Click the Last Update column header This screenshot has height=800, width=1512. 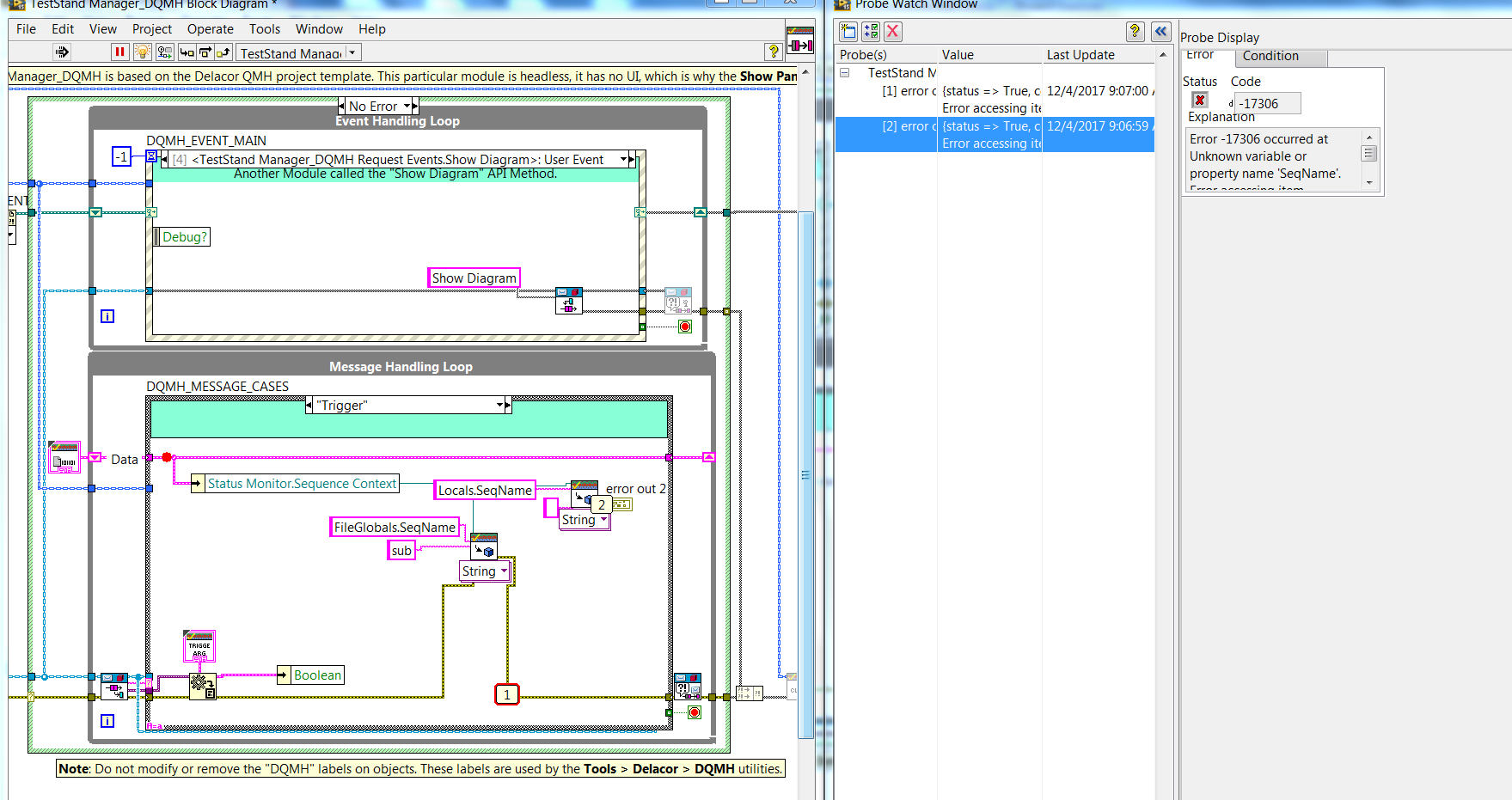pyautogui.click(x=1099, y=55)
